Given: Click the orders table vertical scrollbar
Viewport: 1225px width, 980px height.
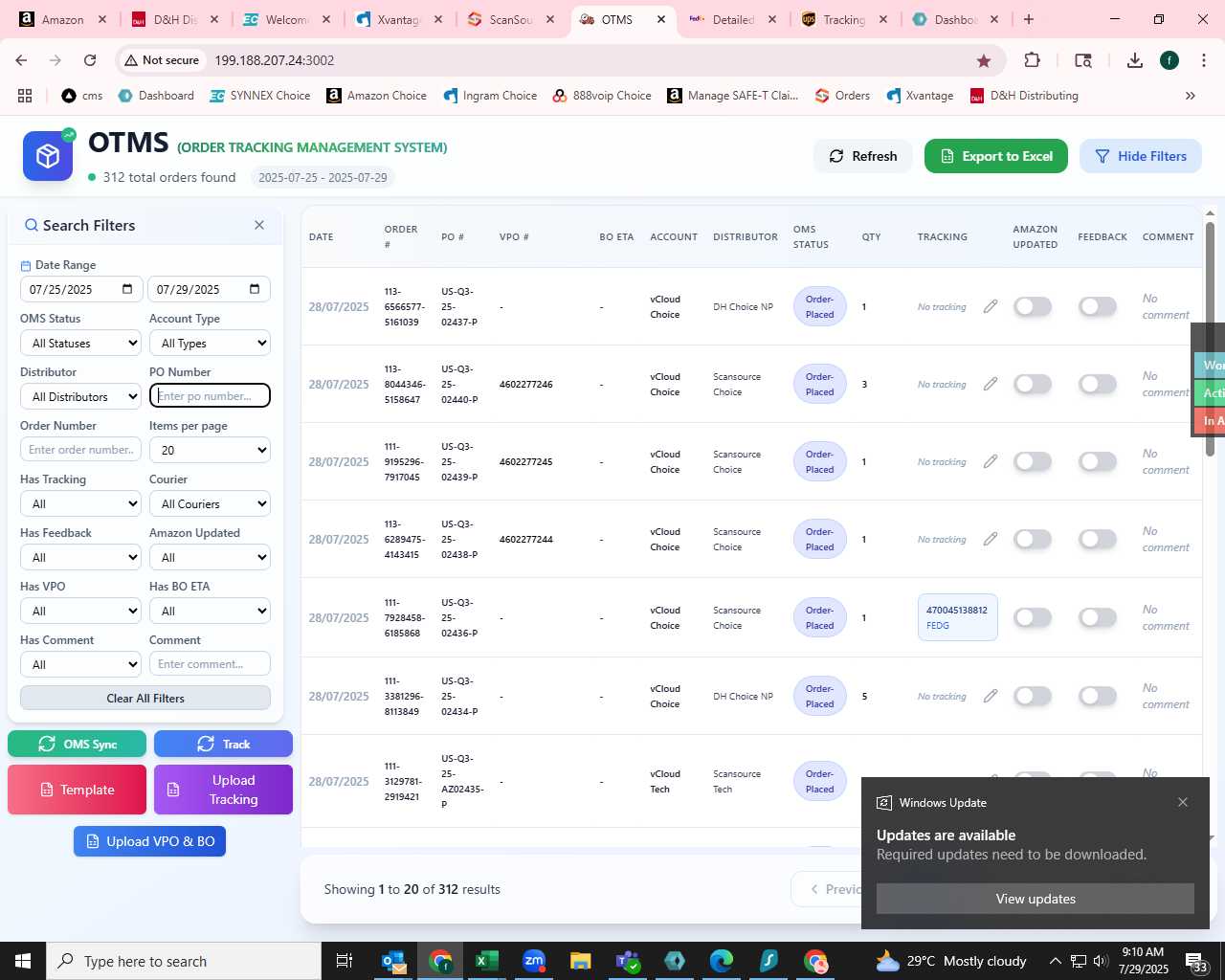Looking at the screenshot, I should coord(1210,339).
